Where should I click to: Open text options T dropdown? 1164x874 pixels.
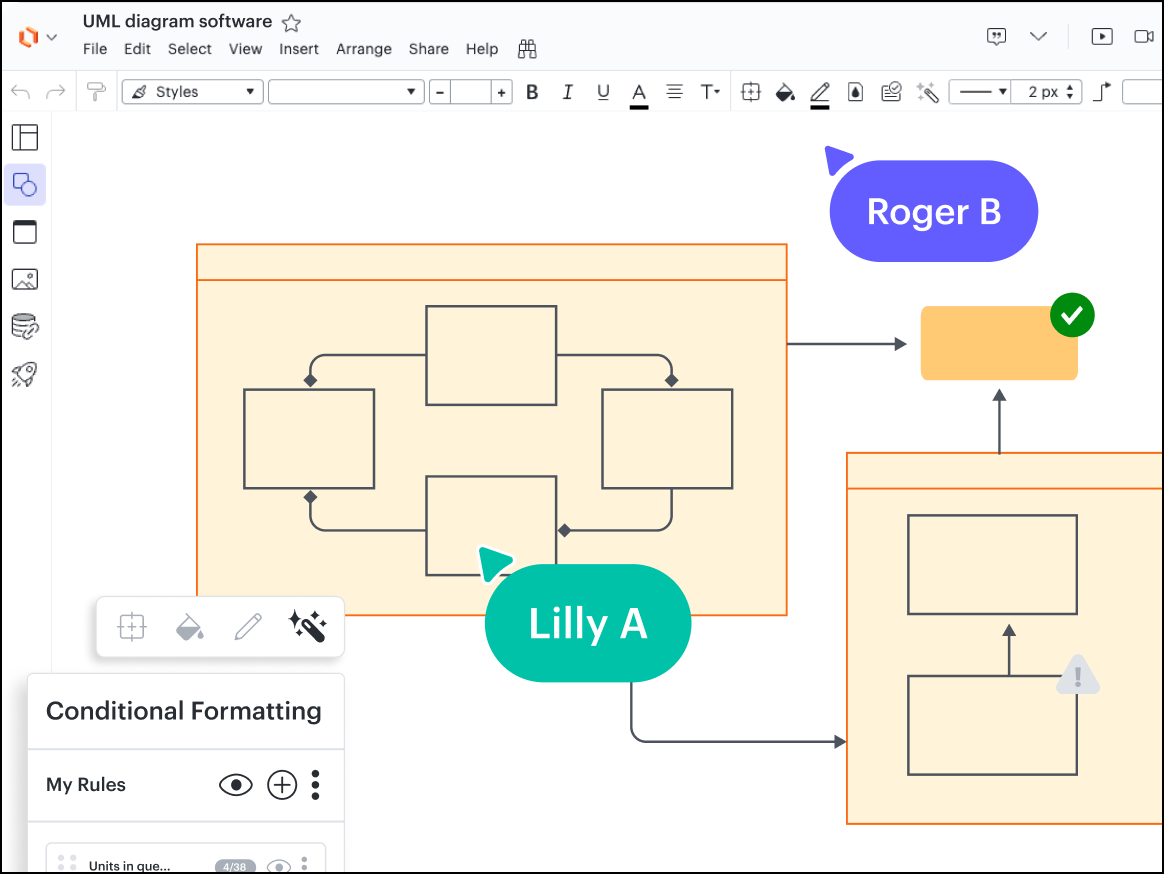(x=710, y=92)
